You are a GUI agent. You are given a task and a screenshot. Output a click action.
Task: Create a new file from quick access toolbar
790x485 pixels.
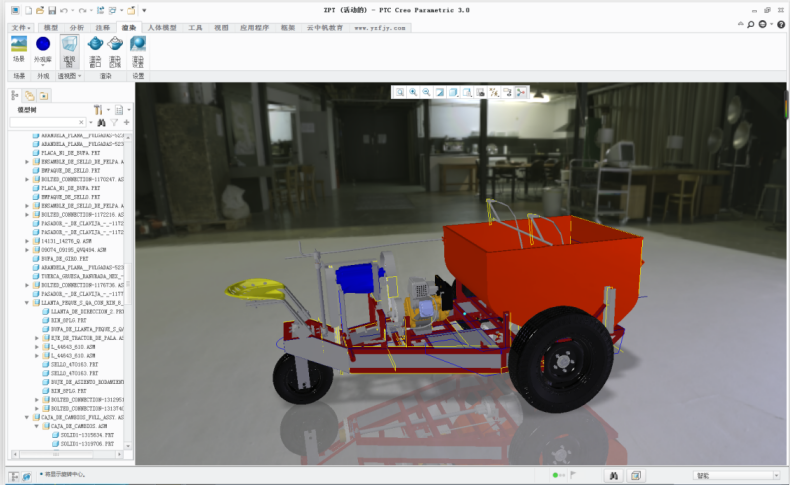click(28, 10)
